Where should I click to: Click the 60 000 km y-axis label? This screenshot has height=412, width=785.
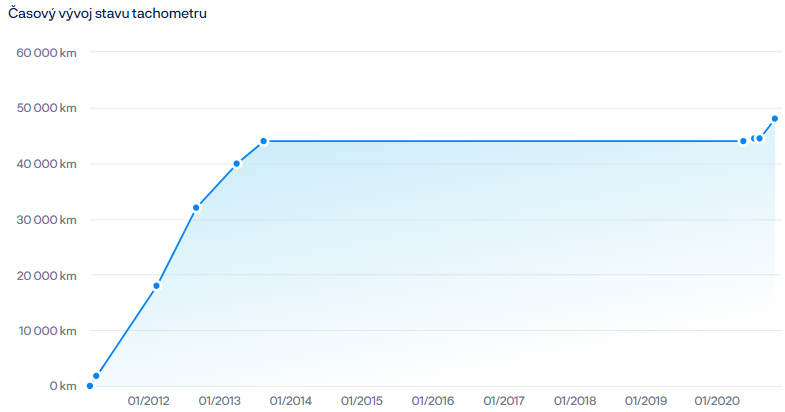(x=47, y=53)
